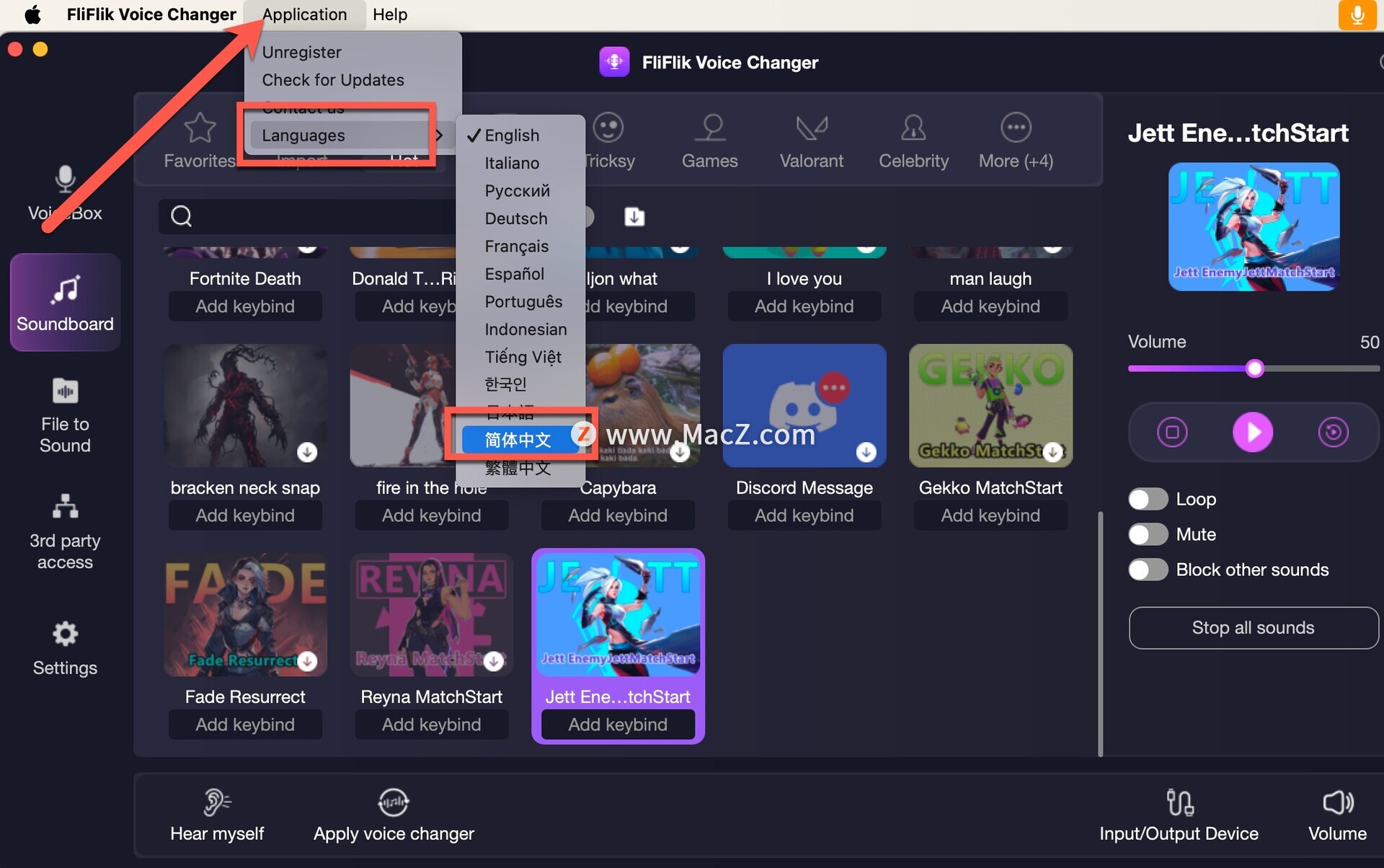The width and height of the screenshot is (1384, 868).
Task: Open the Application menu
Action: 304,14
